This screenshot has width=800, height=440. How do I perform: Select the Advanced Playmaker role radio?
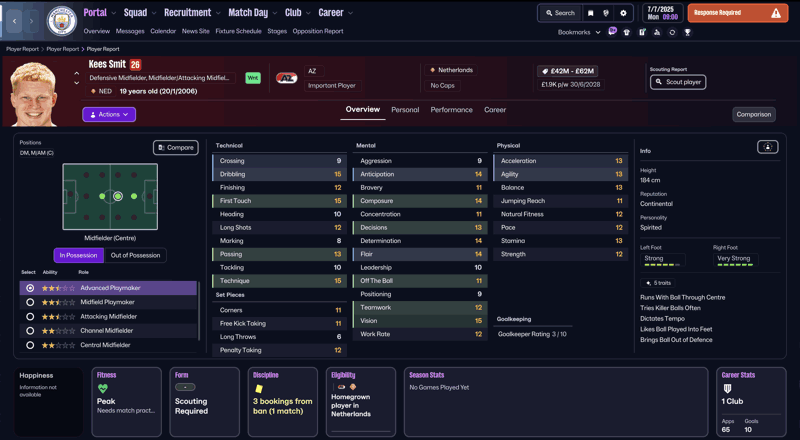click(x=30, y=288)
